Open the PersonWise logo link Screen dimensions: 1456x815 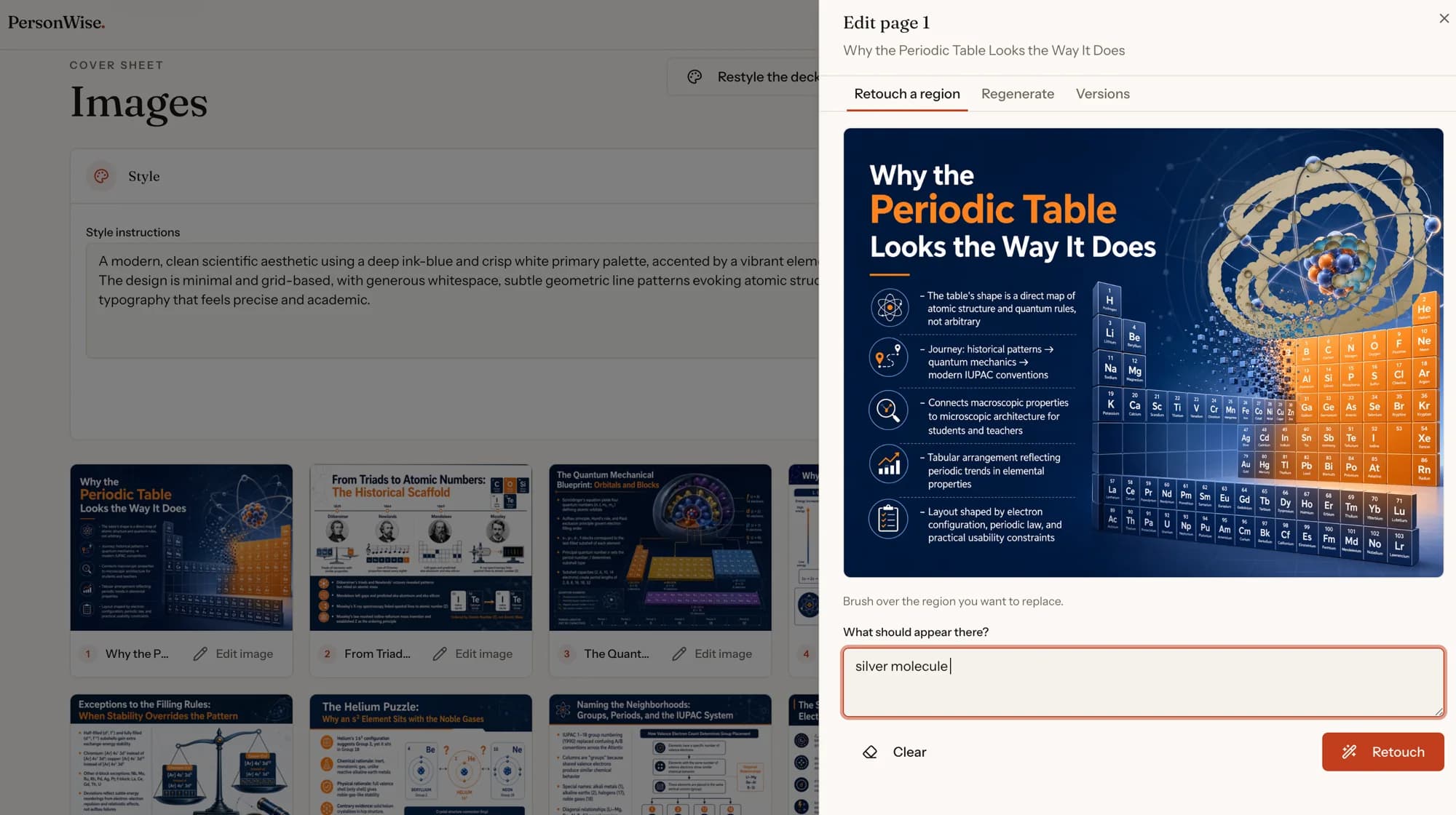click(57, 22)
